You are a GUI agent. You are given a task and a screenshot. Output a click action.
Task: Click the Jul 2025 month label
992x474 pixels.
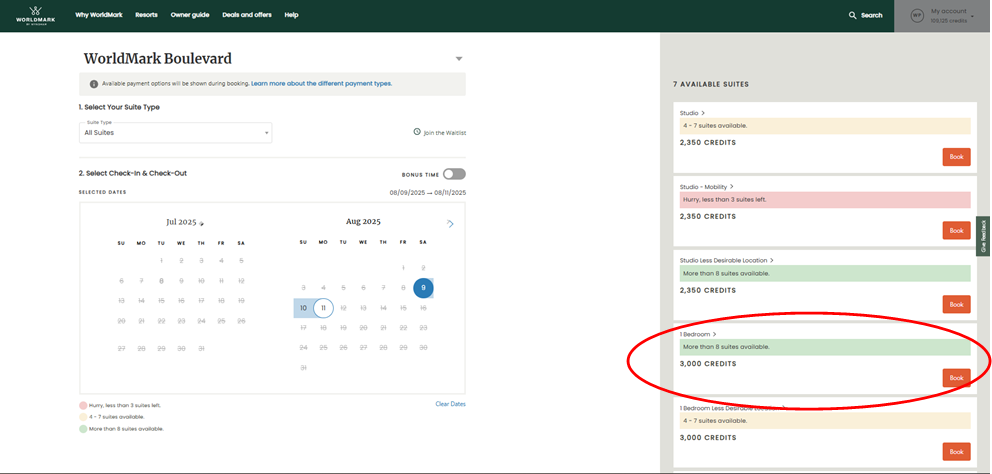coord(182,222)
